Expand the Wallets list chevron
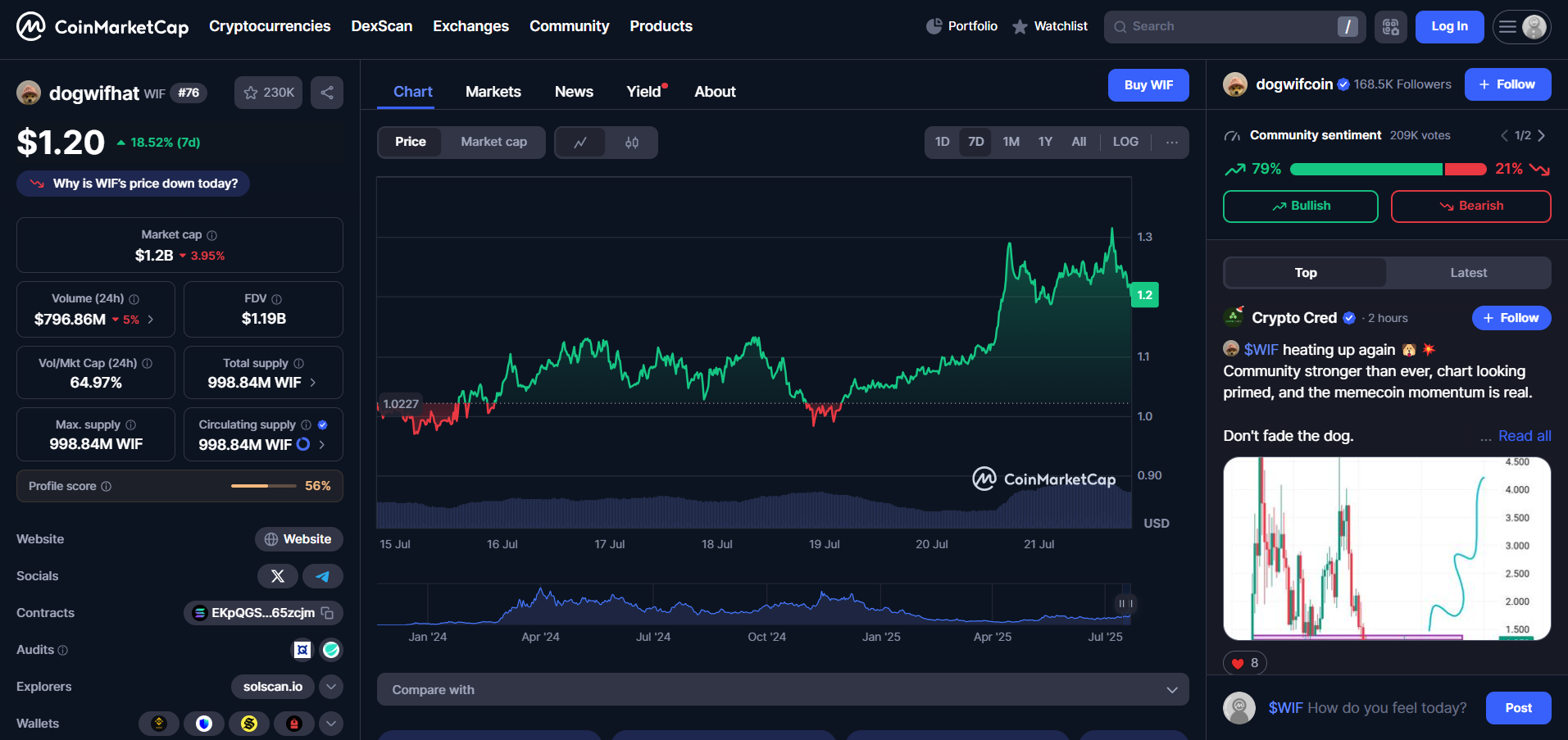 click(x=331, y=724)
